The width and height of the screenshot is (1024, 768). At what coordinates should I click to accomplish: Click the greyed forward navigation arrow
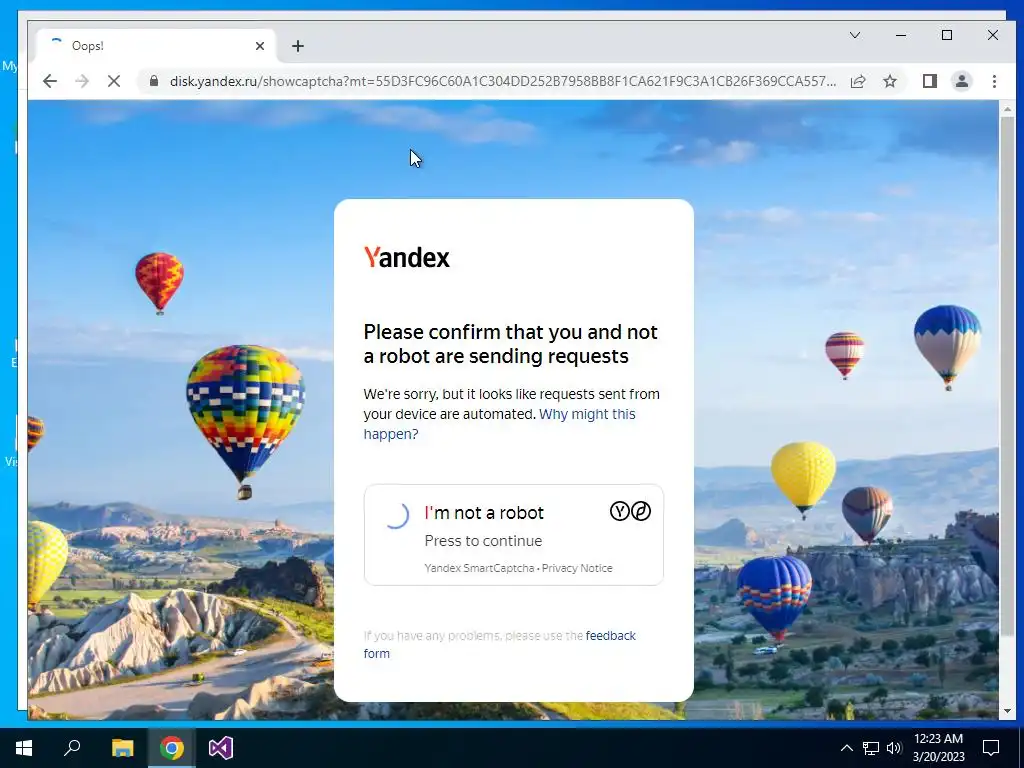(82, 81)
